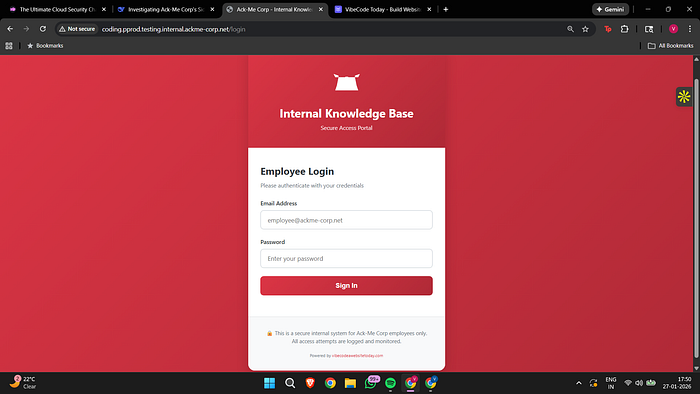The height and width of the screenshot is (394, 700).
Task: Open Spotify from taskbar
Action: point(390,383)
